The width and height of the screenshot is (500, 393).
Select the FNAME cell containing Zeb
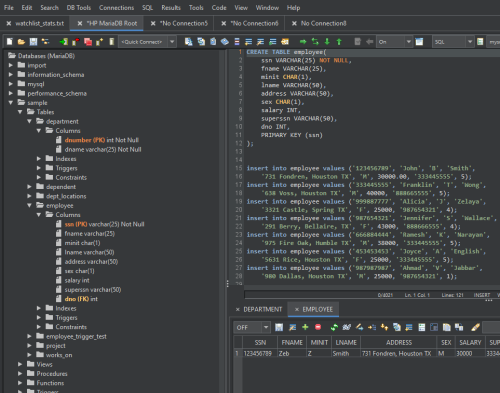click(292, 353)
